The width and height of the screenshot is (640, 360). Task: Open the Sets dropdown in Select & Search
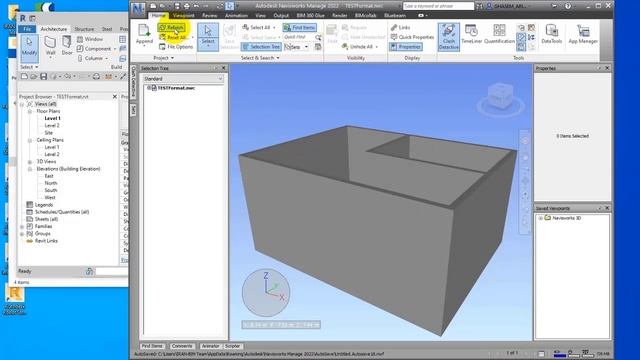[296, 47]
